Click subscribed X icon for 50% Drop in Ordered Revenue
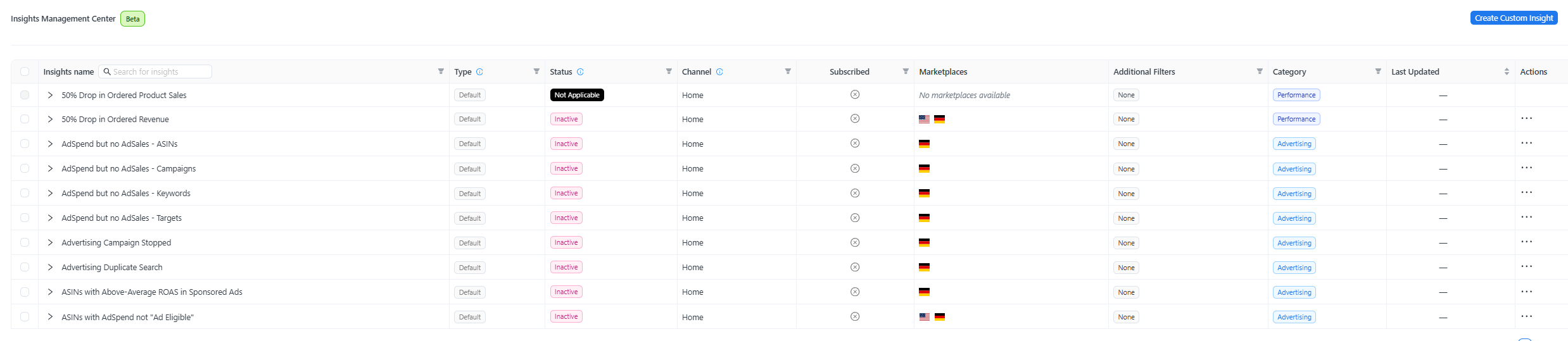 (855, 118)
